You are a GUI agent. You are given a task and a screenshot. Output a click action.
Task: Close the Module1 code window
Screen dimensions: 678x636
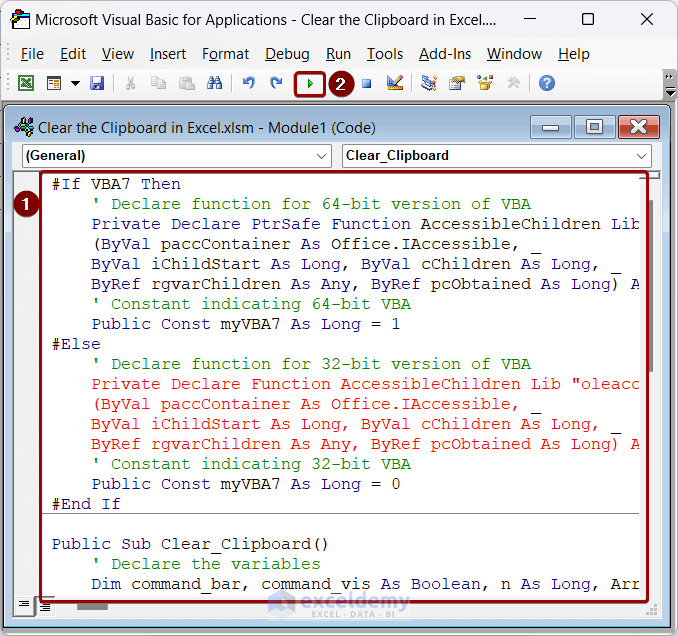point(639,127)
